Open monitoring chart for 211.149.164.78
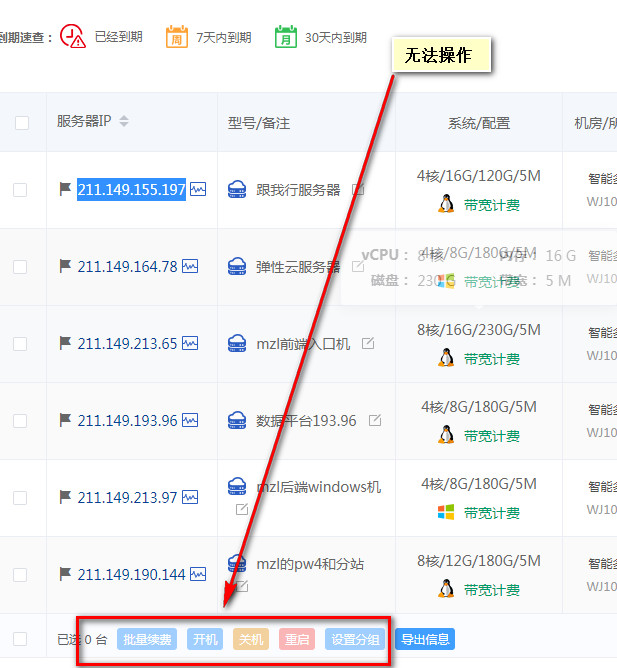The height and width of the screenshot is (668, 617). pyautogui.click(x=190, y=266)
